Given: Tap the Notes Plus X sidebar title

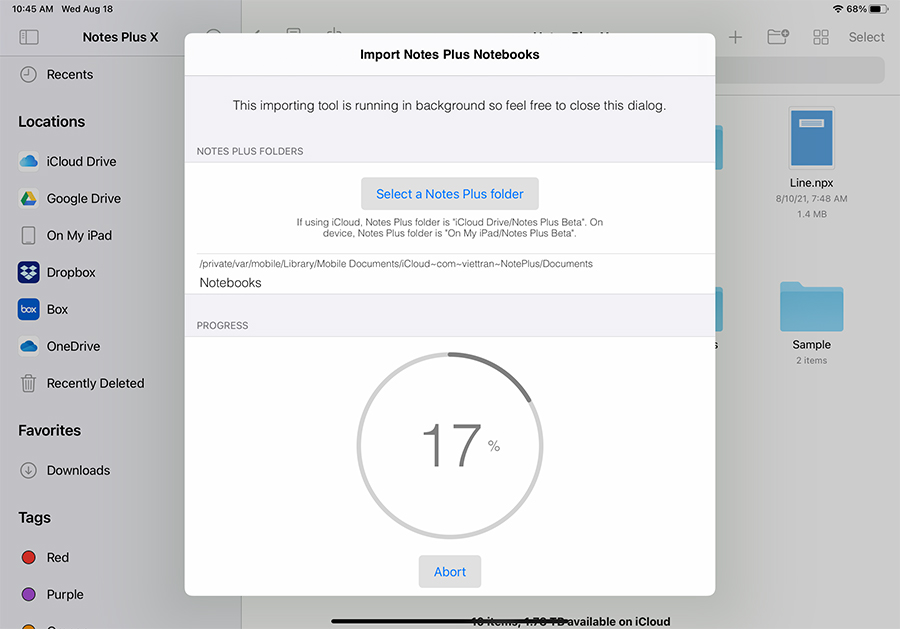Looking at the screenshot, I should (x=120, y=37).
